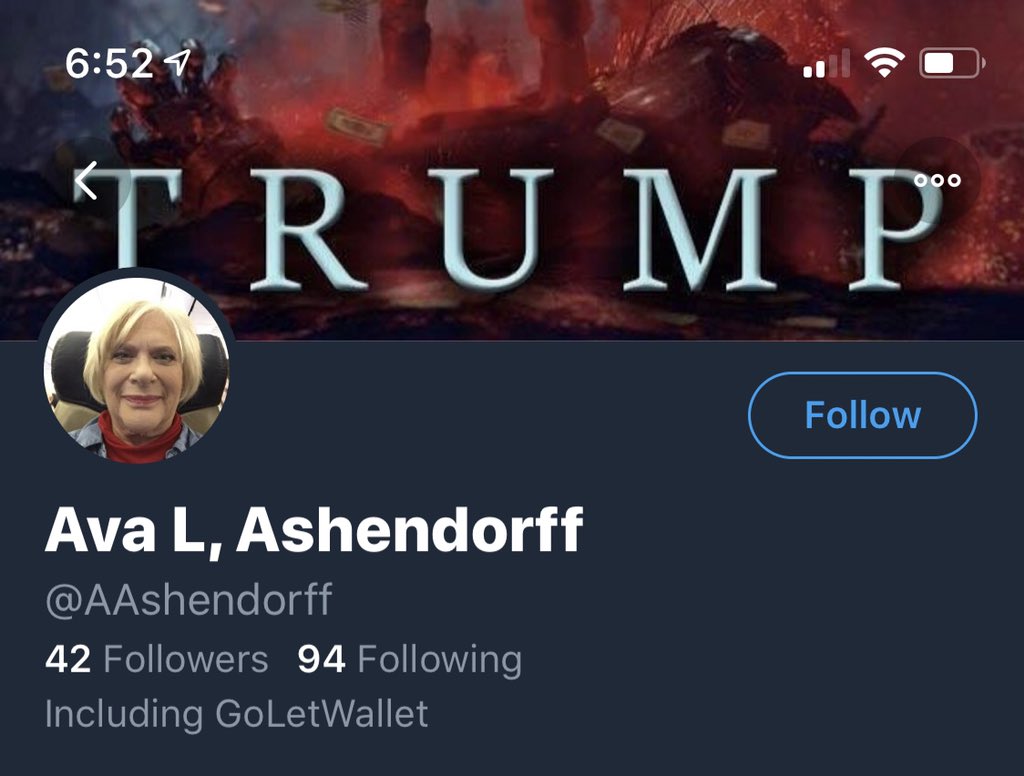This screenshot has height=776, width=1024.
Task: Tap the Wi-Fi status icon
Action: click(x=884, y=63)
